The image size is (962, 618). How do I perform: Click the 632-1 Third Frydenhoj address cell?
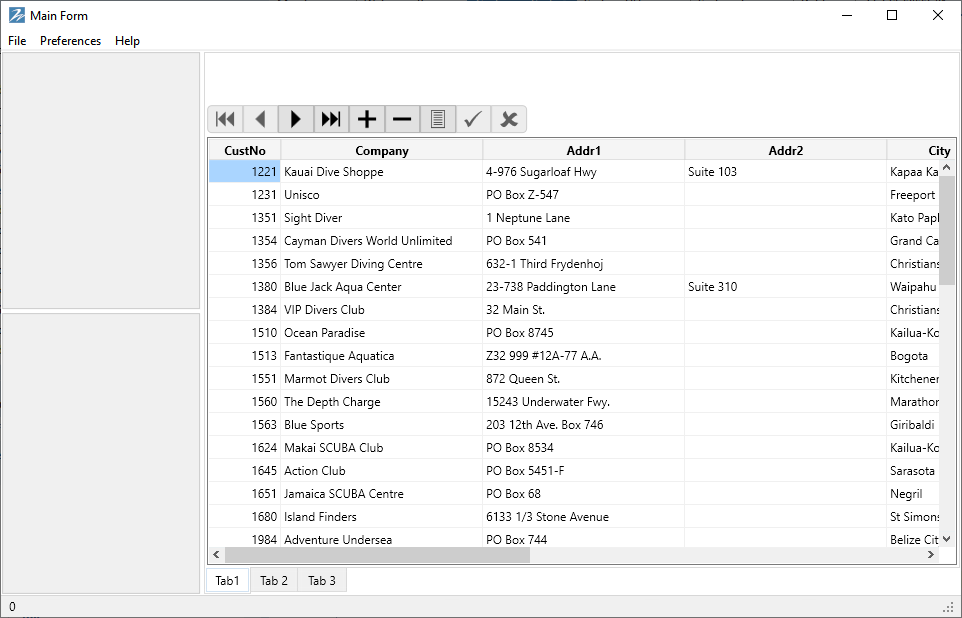(x=583, y=264)
